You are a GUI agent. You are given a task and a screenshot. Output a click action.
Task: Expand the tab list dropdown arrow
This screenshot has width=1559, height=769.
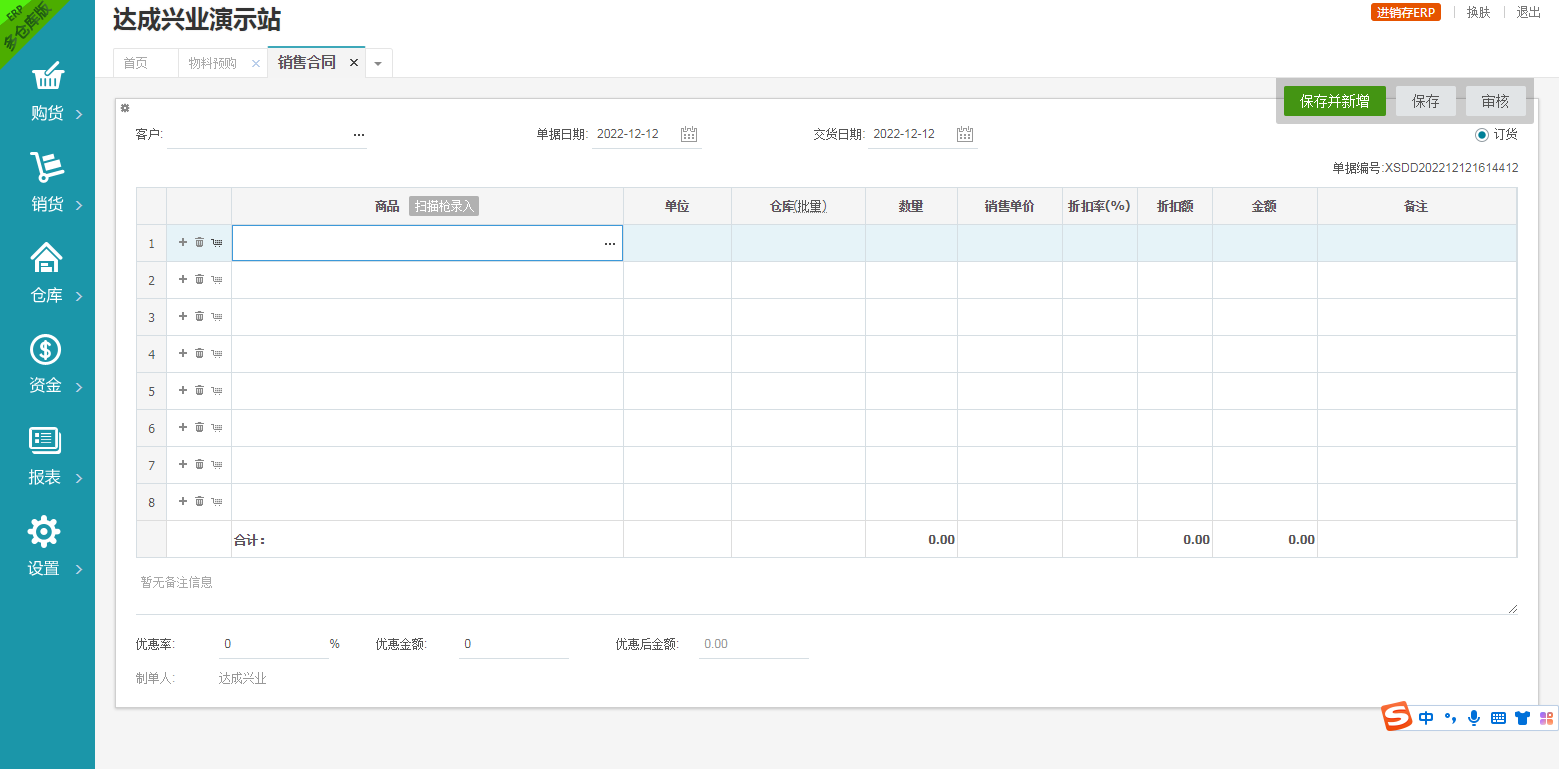(x=378, y=63)
